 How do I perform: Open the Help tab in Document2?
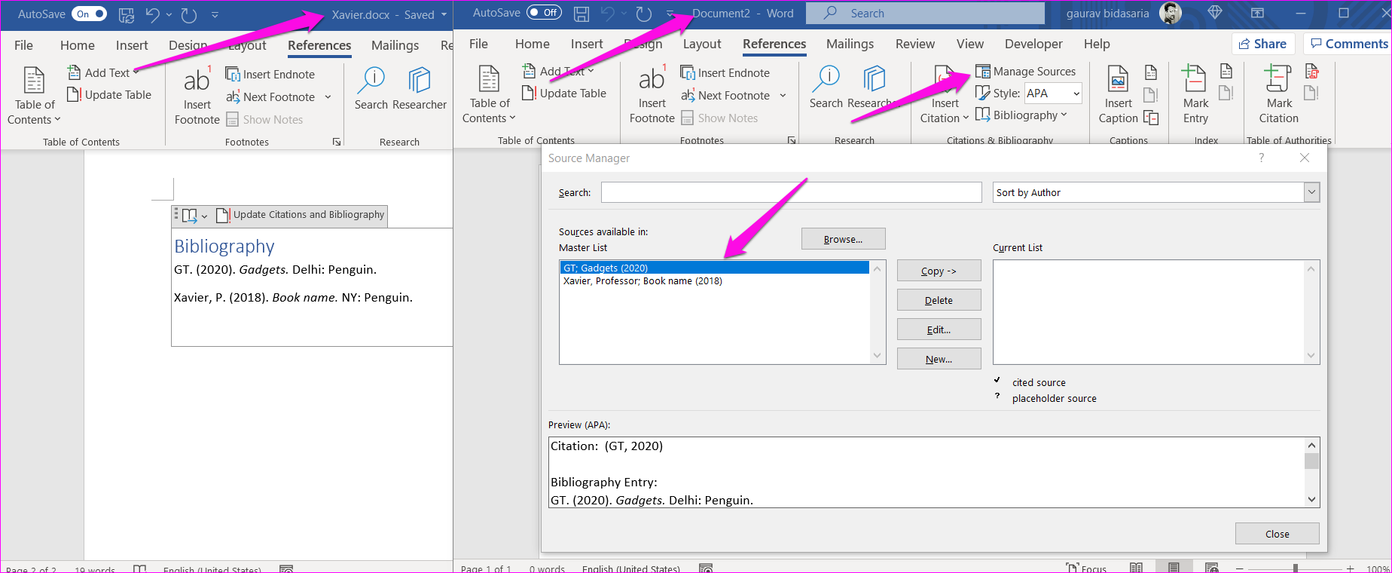tap(1097, 44)
